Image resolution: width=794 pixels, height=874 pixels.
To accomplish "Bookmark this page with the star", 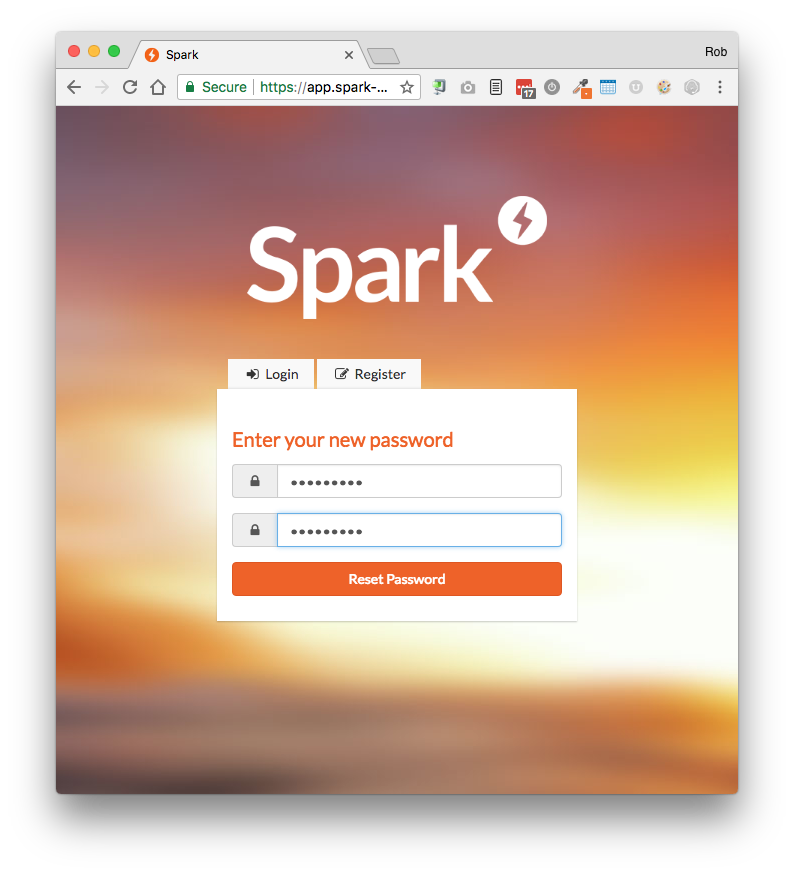I will pos(407,87).
